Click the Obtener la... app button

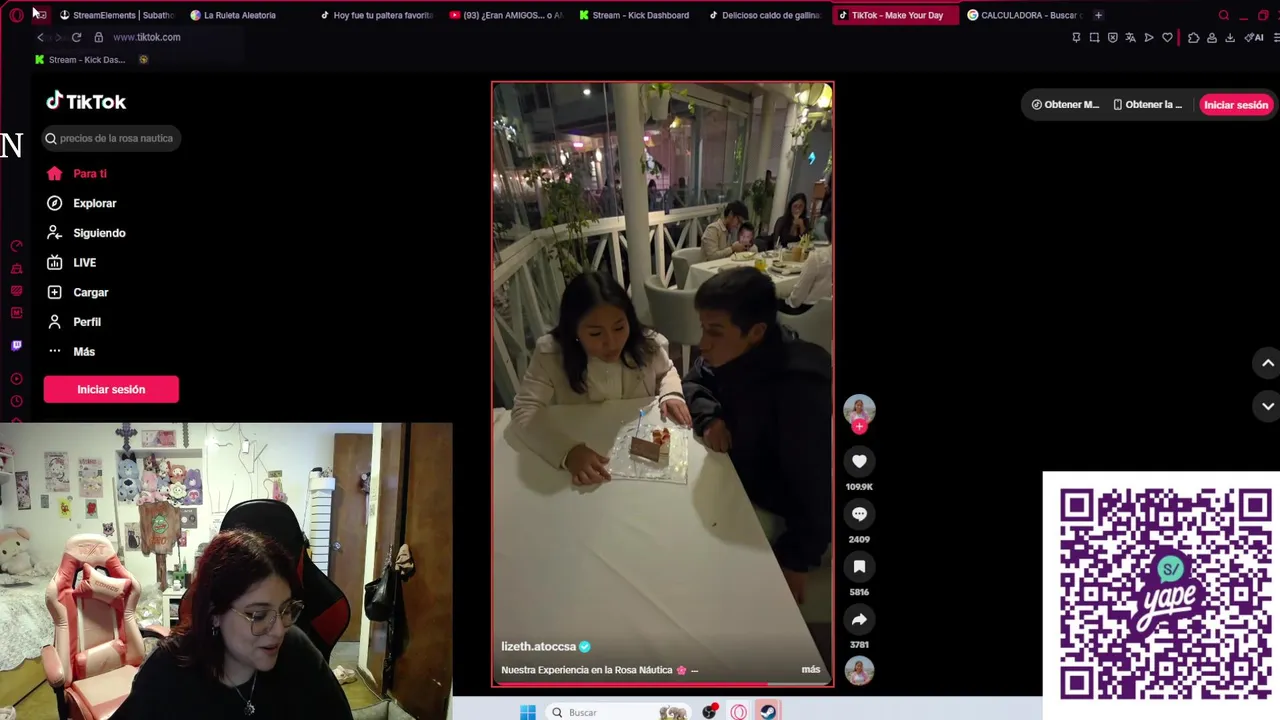(x=1147, y=105)
